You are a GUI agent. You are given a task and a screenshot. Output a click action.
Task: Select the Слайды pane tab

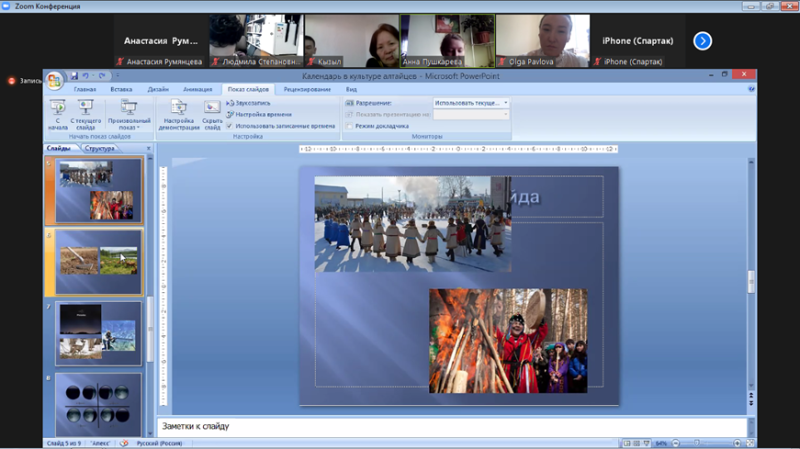click(59, 148)
